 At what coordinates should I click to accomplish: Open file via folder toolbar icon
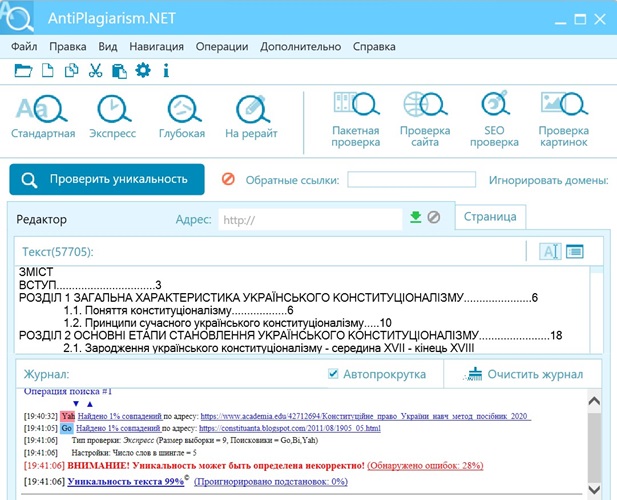pyautogui.click(x=23, y=71)
